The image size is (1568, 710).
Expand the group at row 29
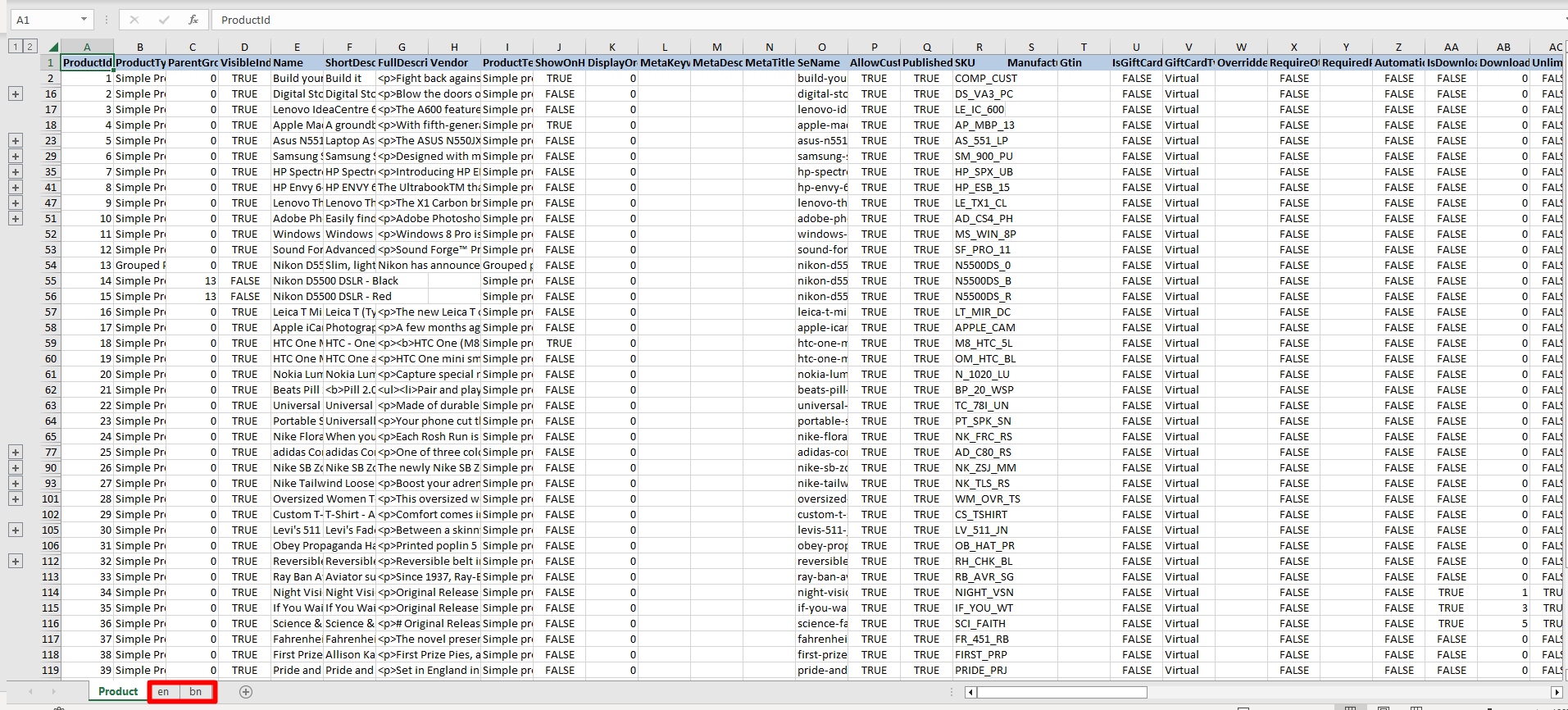16,157
